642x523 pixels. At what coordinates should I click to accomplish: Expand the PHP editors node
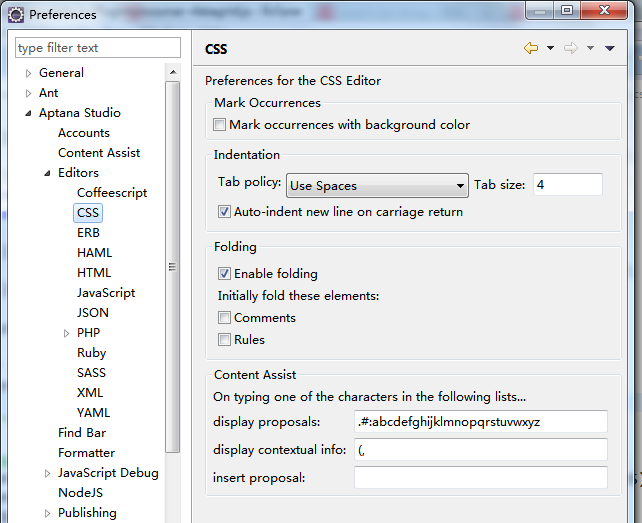(66, 333)
